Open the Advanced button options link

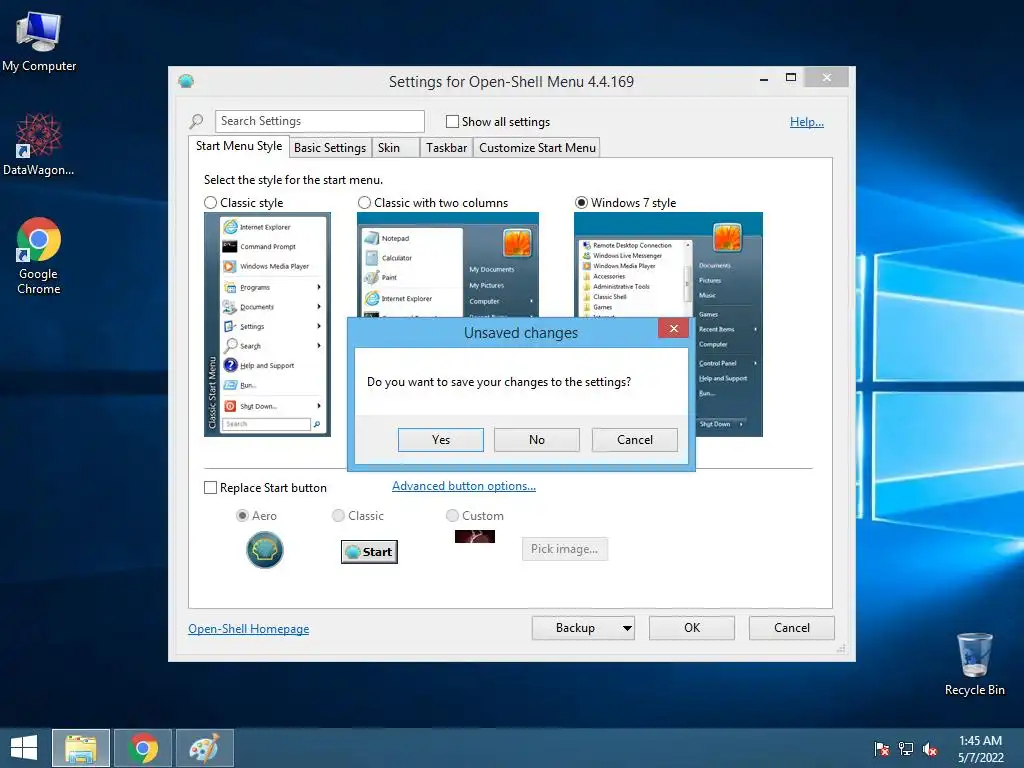pyautogui.click(x=464, y=486)
